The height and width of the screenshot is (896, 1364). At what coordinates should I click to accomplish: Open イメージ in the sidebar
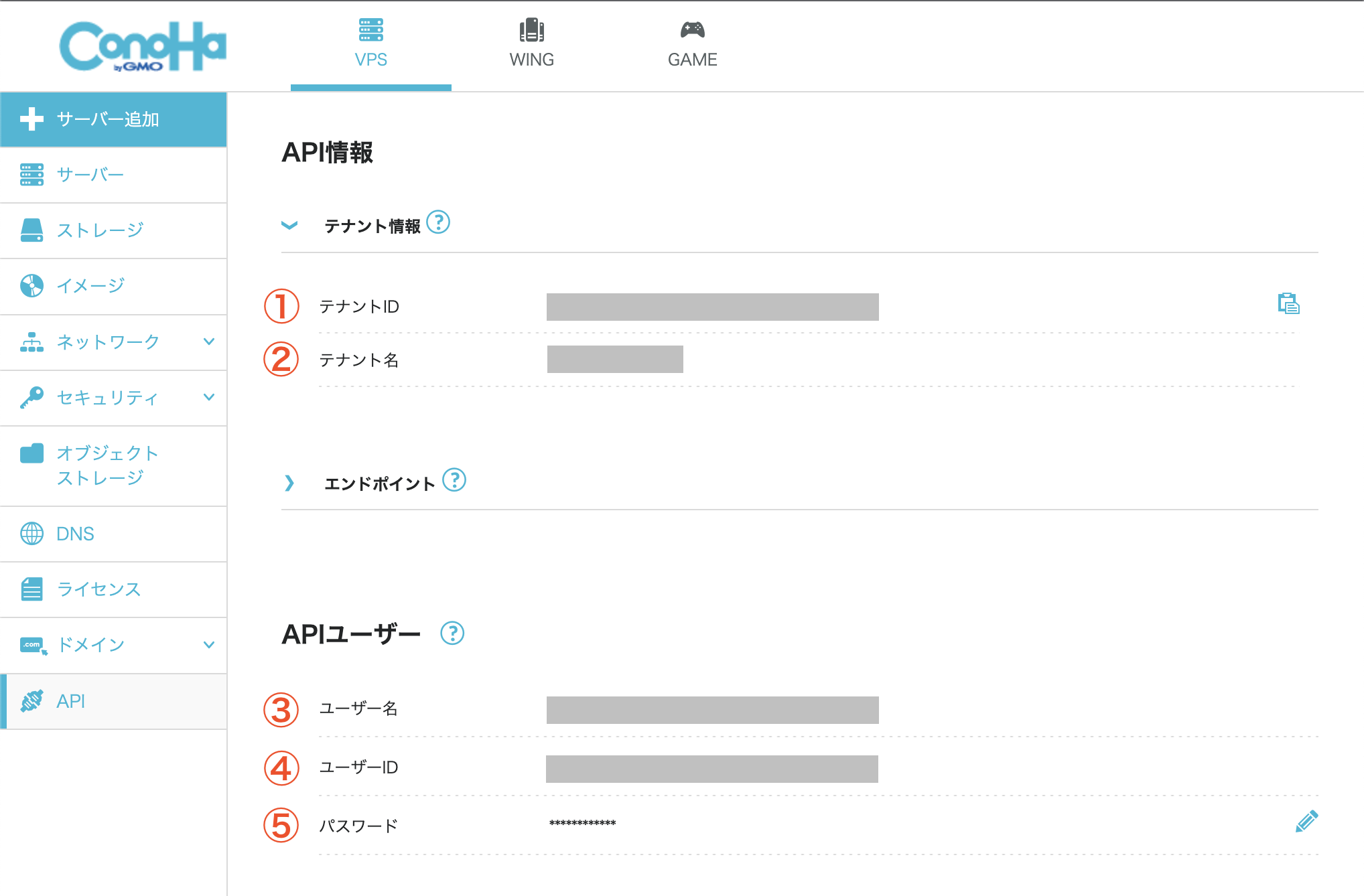(x=113, y=286)
